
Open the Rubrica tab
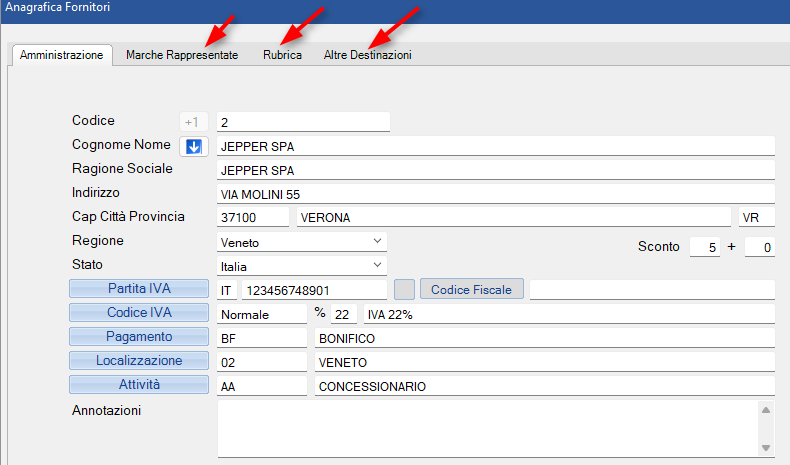[x=282, y=55]
